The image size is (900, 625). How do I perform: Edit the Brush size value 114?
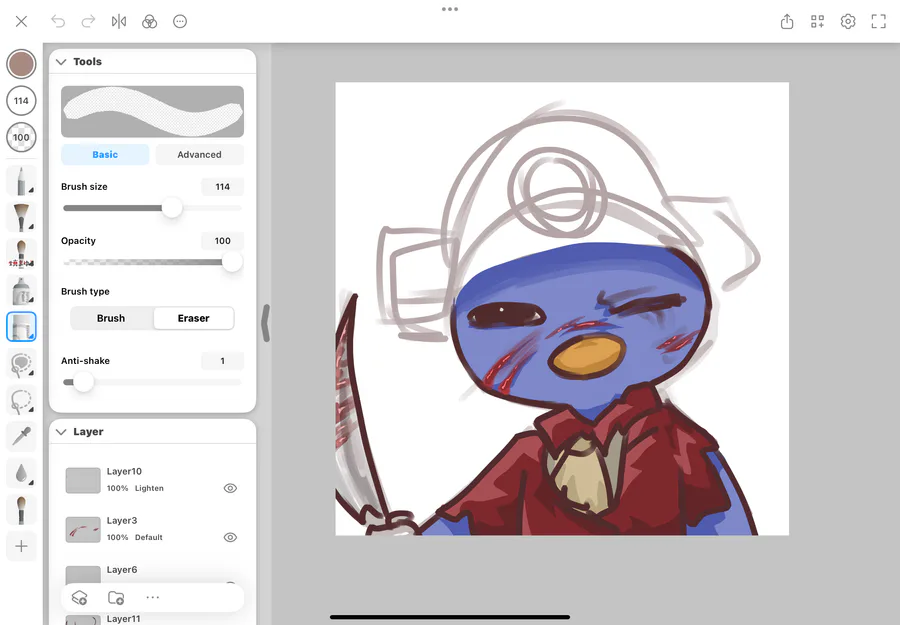(x=223, y=187)
